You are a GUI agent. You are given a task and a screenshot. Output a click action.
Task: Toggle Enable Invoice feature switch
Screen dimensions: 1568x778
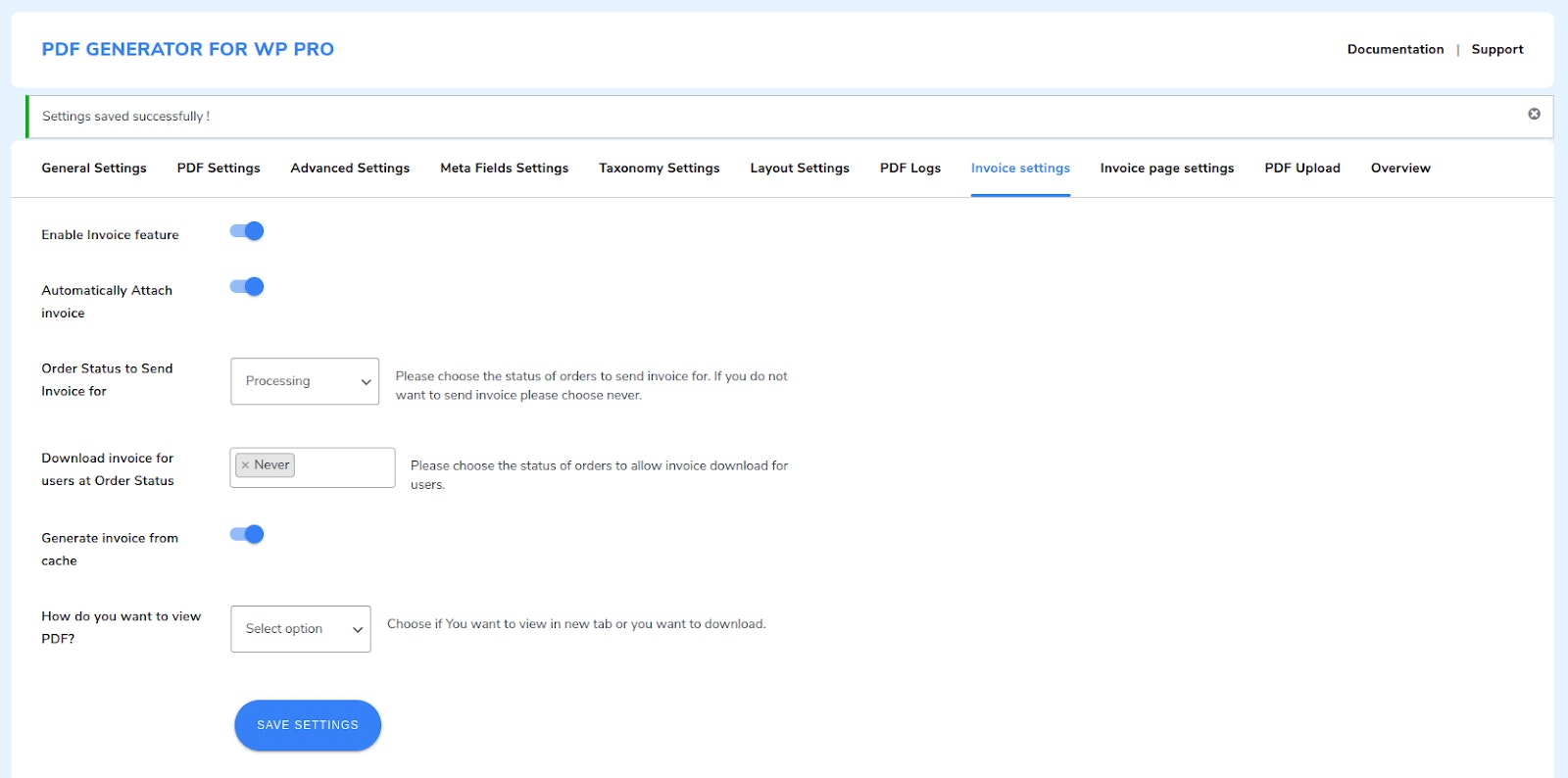247,231
